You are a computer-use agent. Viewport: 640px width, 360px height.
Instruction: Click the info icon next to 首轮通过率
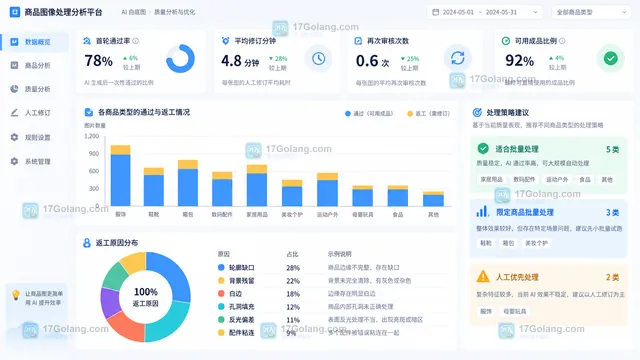click(x=136, y=41)
